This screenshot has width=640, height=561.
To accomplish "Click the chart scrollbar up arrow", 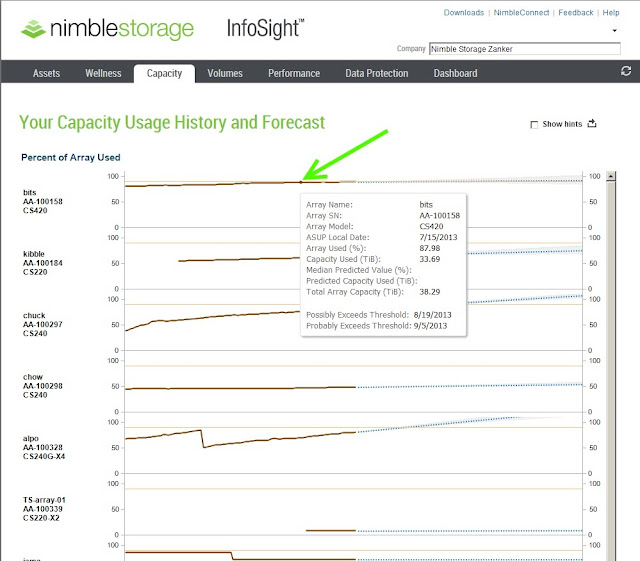I will (611, 176).
